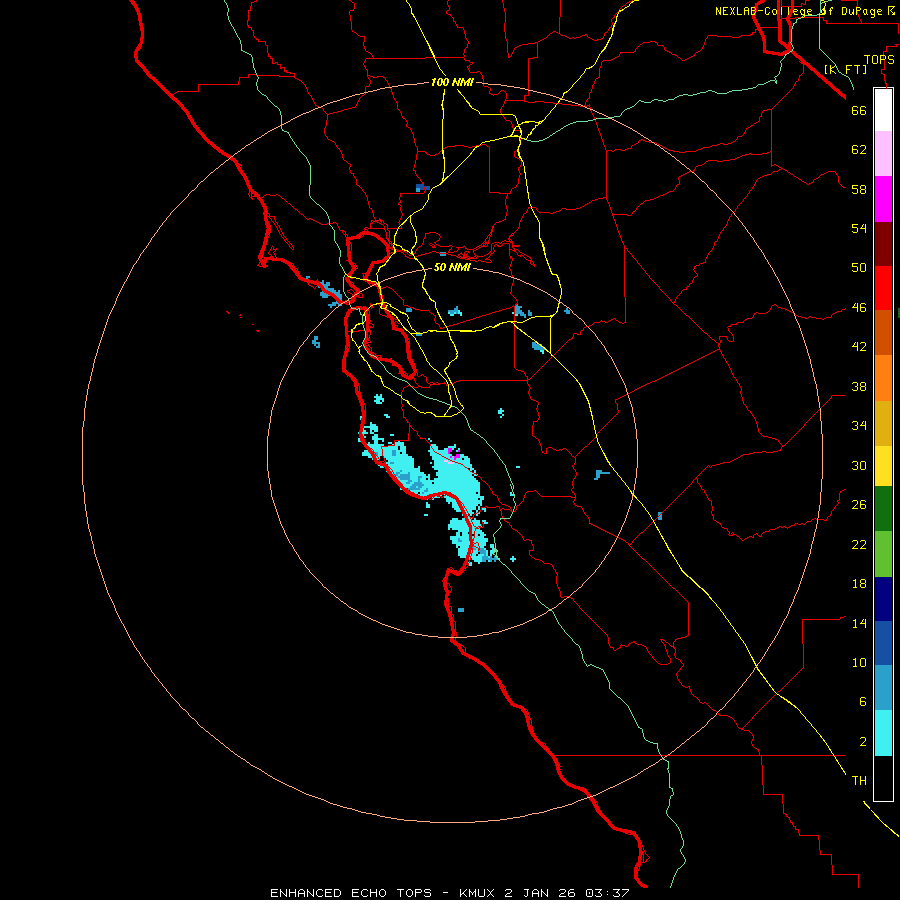Click the "14" legend value
Image resolution: width=900 pixels, height=900 pixels.
(859, 623)
